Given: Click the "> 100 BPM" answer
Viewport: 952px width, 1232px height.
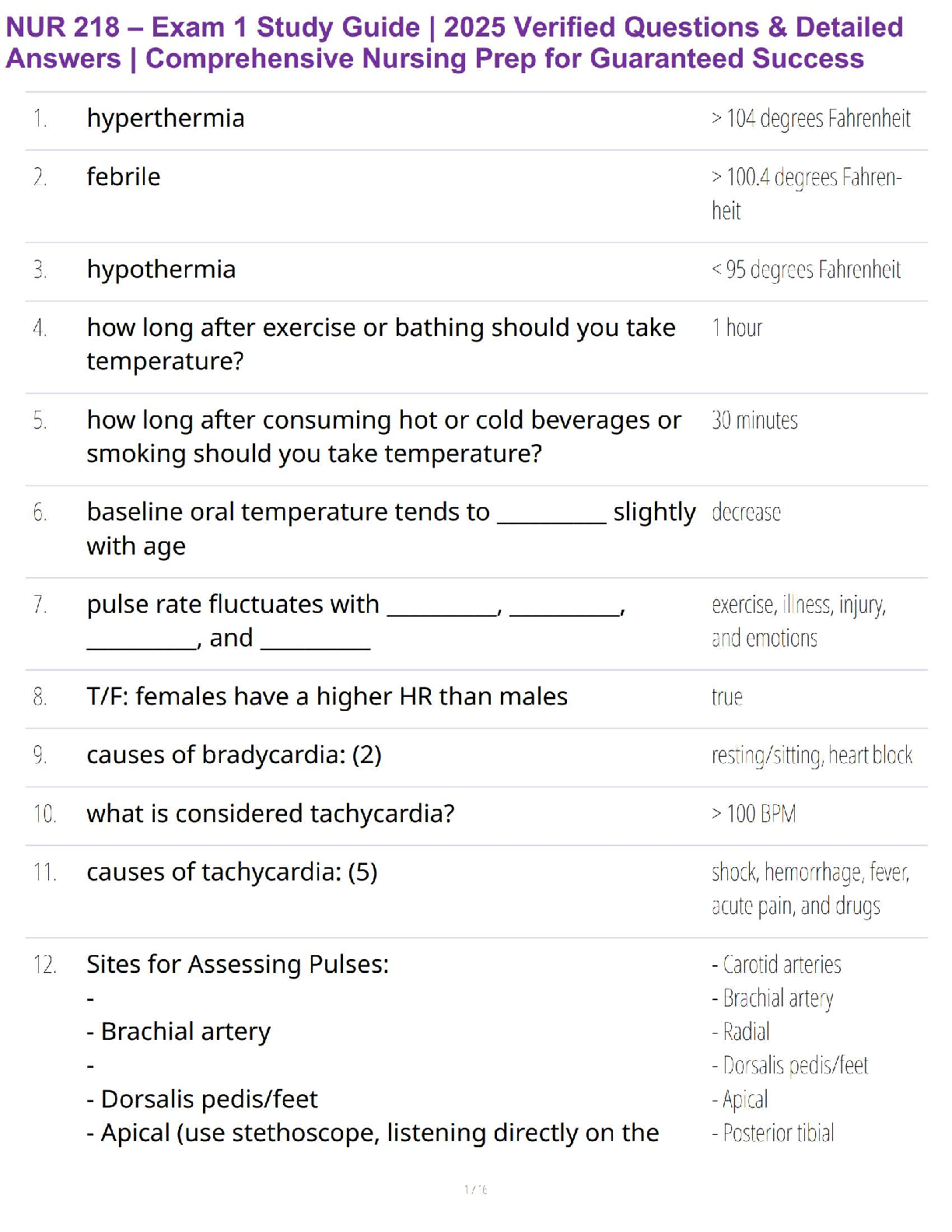Looking at the screenshot, I should 754,814.
